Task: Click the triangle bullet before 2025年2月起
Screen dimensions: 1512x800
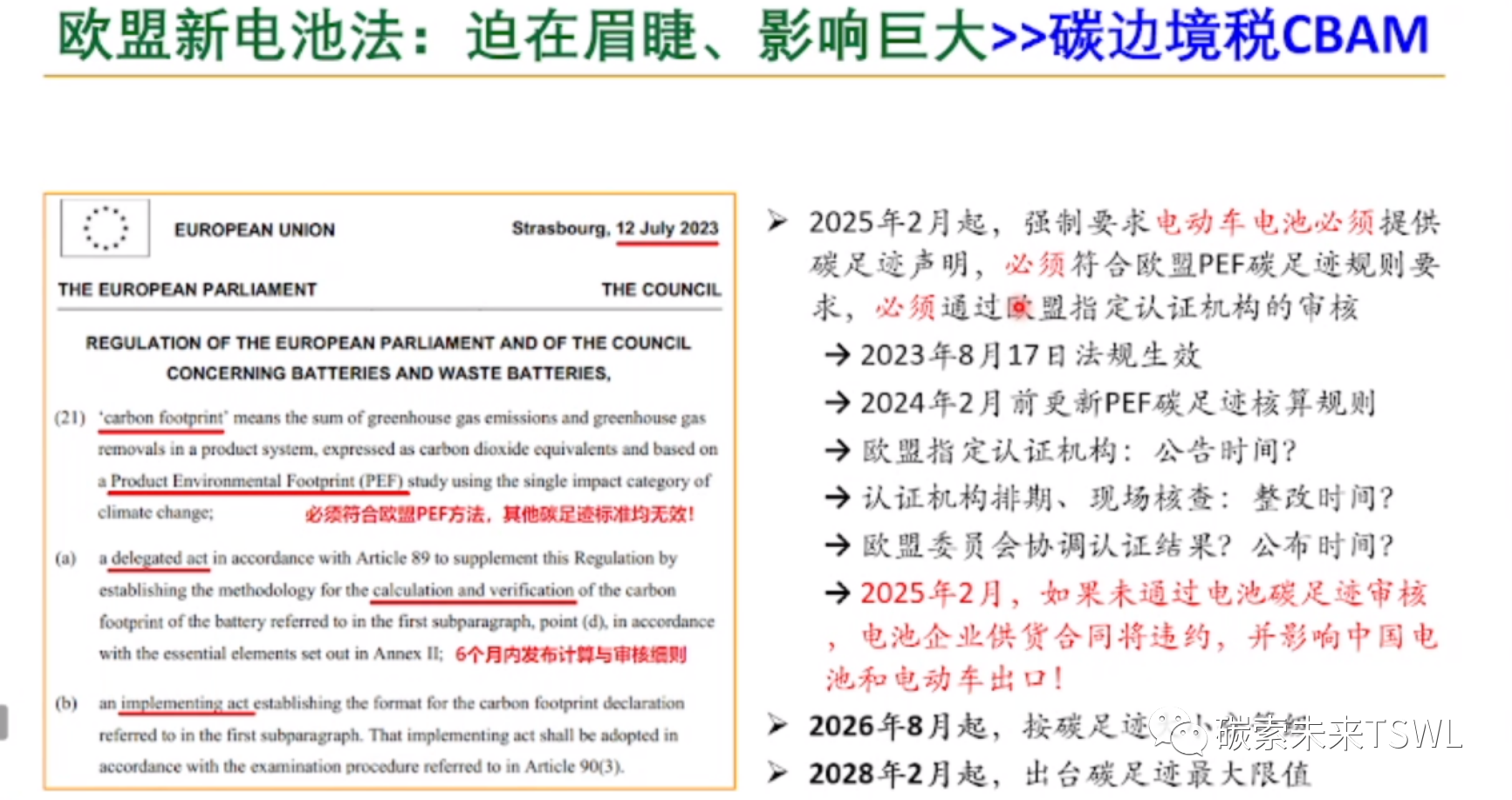Action: 777,222
